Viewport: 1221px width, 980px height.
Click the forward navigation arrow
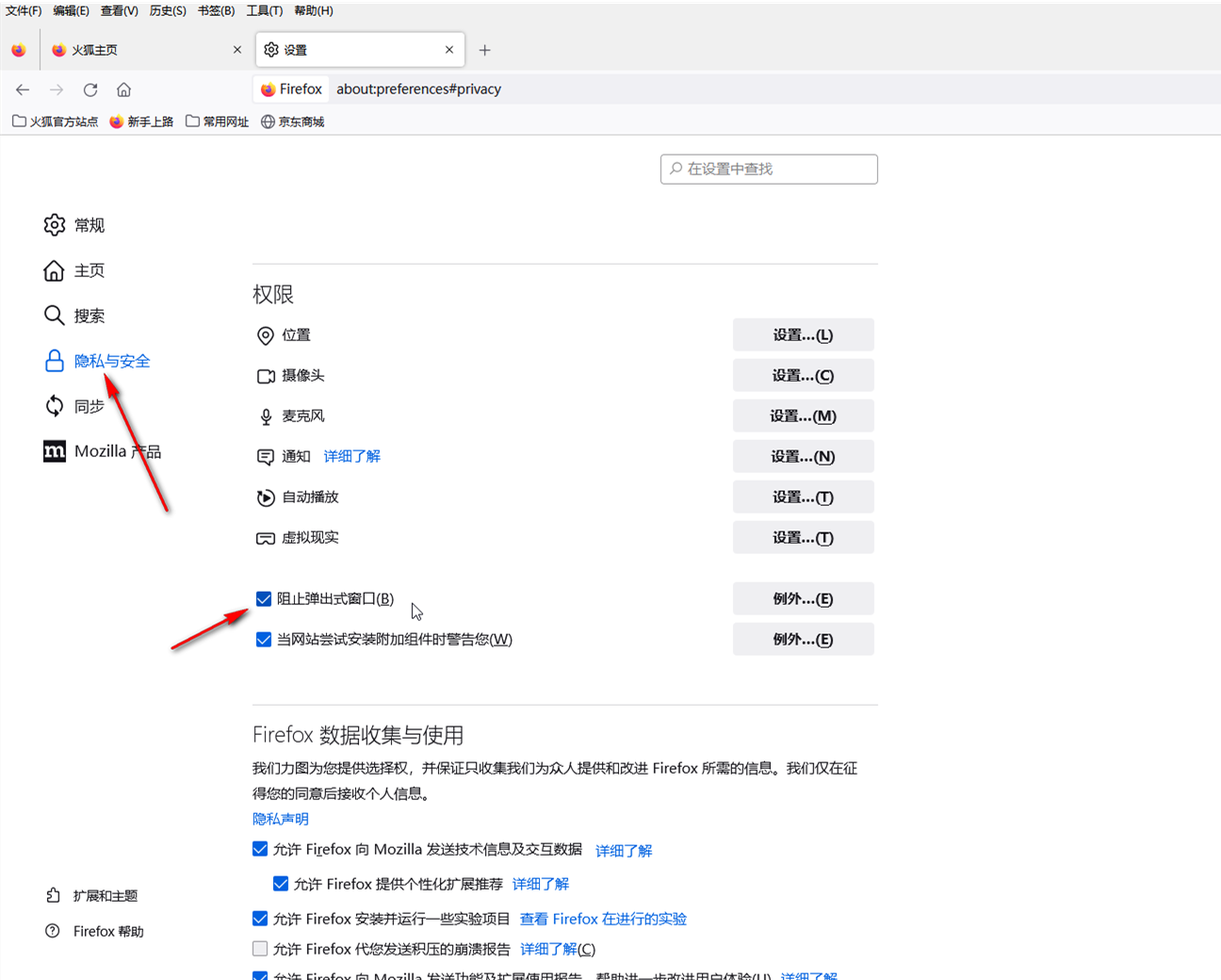tap(57, 90)
